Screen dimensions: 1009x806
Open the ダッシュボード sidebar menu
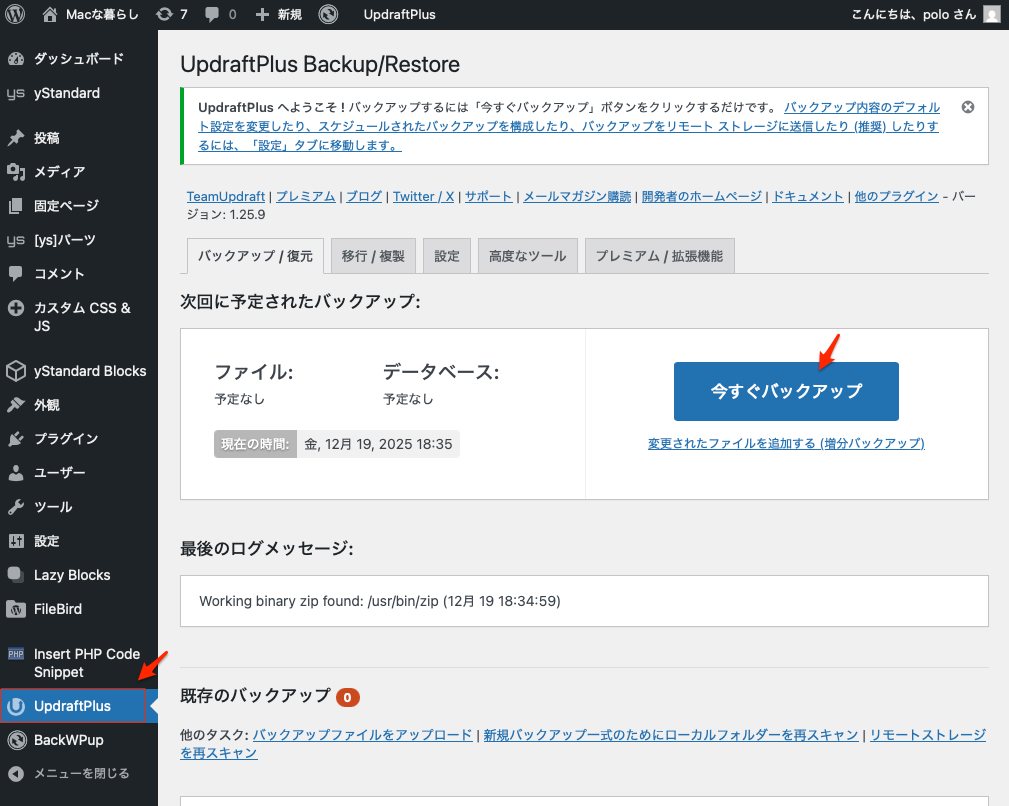point(78,59)
